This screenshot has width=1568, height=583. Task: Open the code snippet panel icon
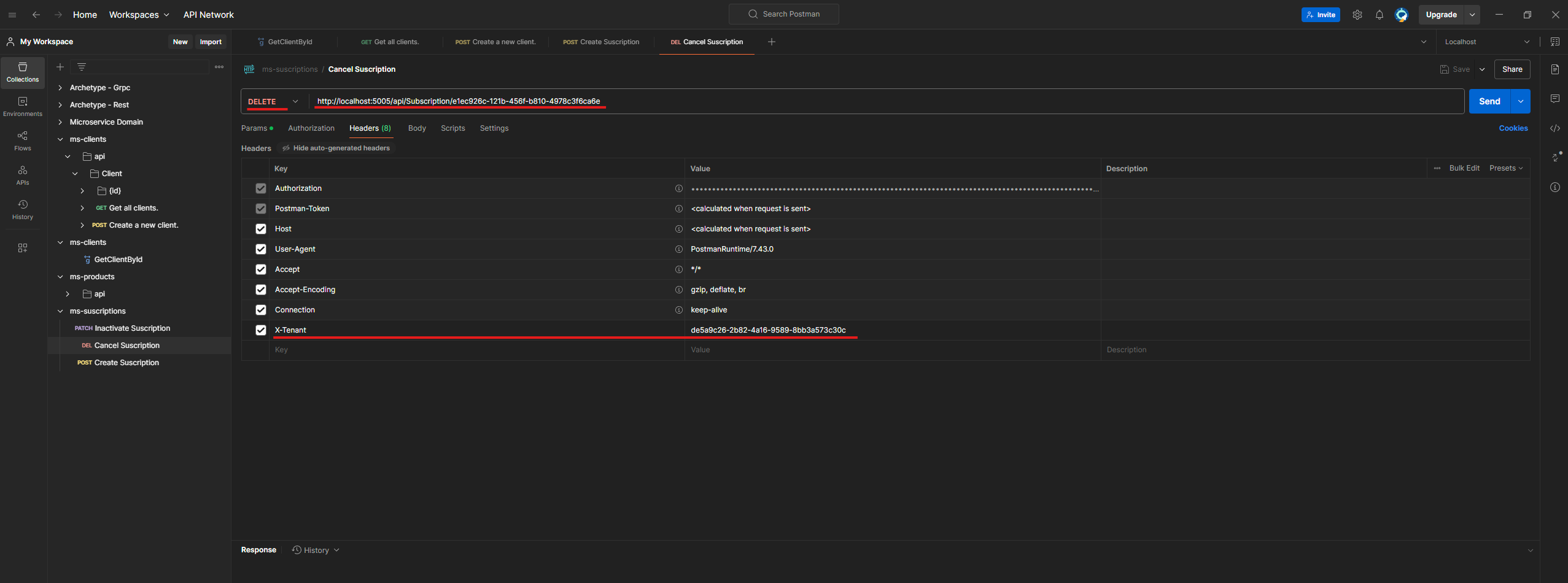(x=1554, y=128)
